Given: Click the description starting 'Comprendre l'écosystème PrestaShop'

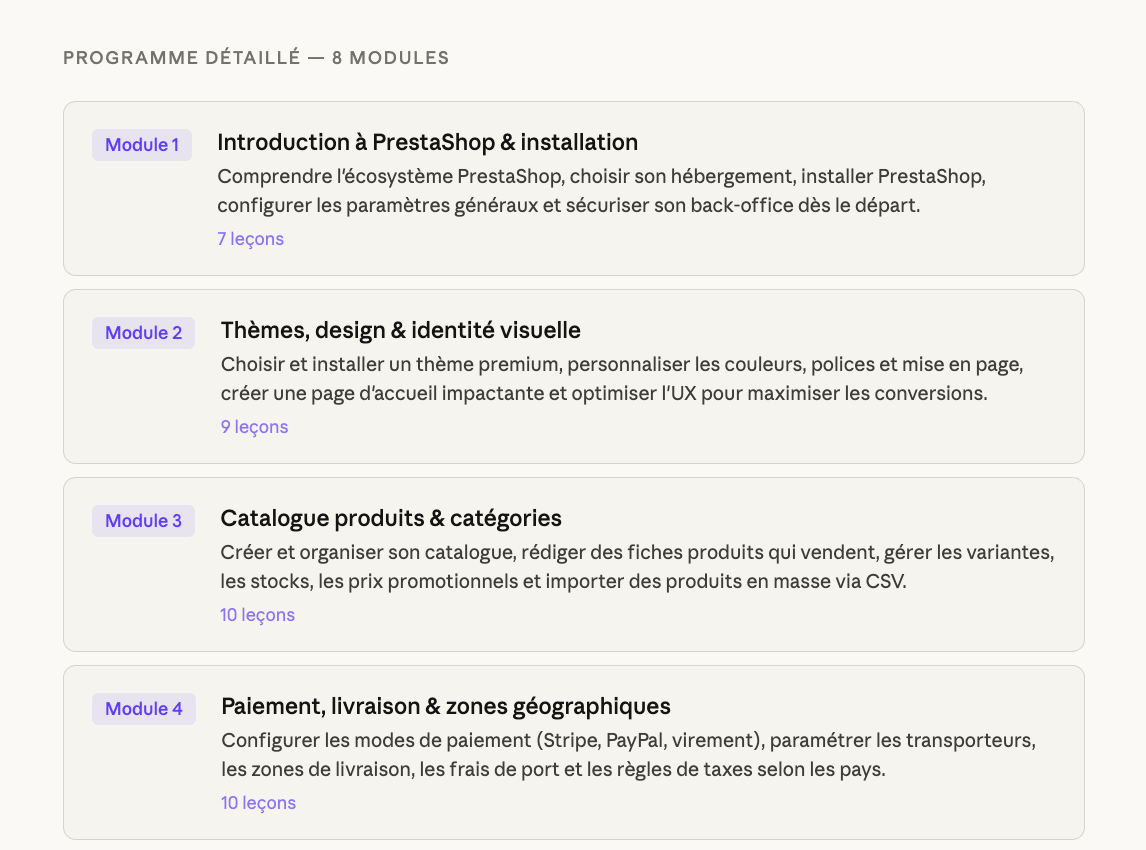Looking at the screenshot, I should pyautogui.click(x=602, y=191).
